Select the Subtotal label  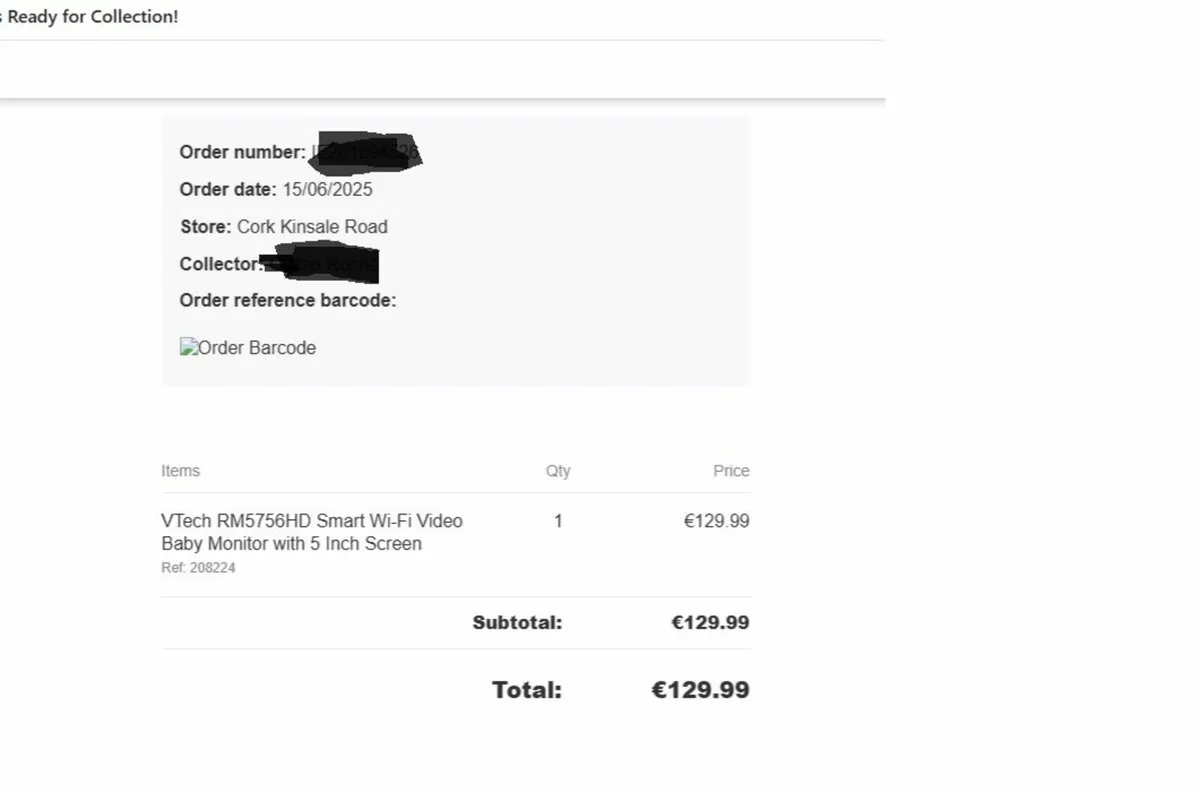(517, 623)
